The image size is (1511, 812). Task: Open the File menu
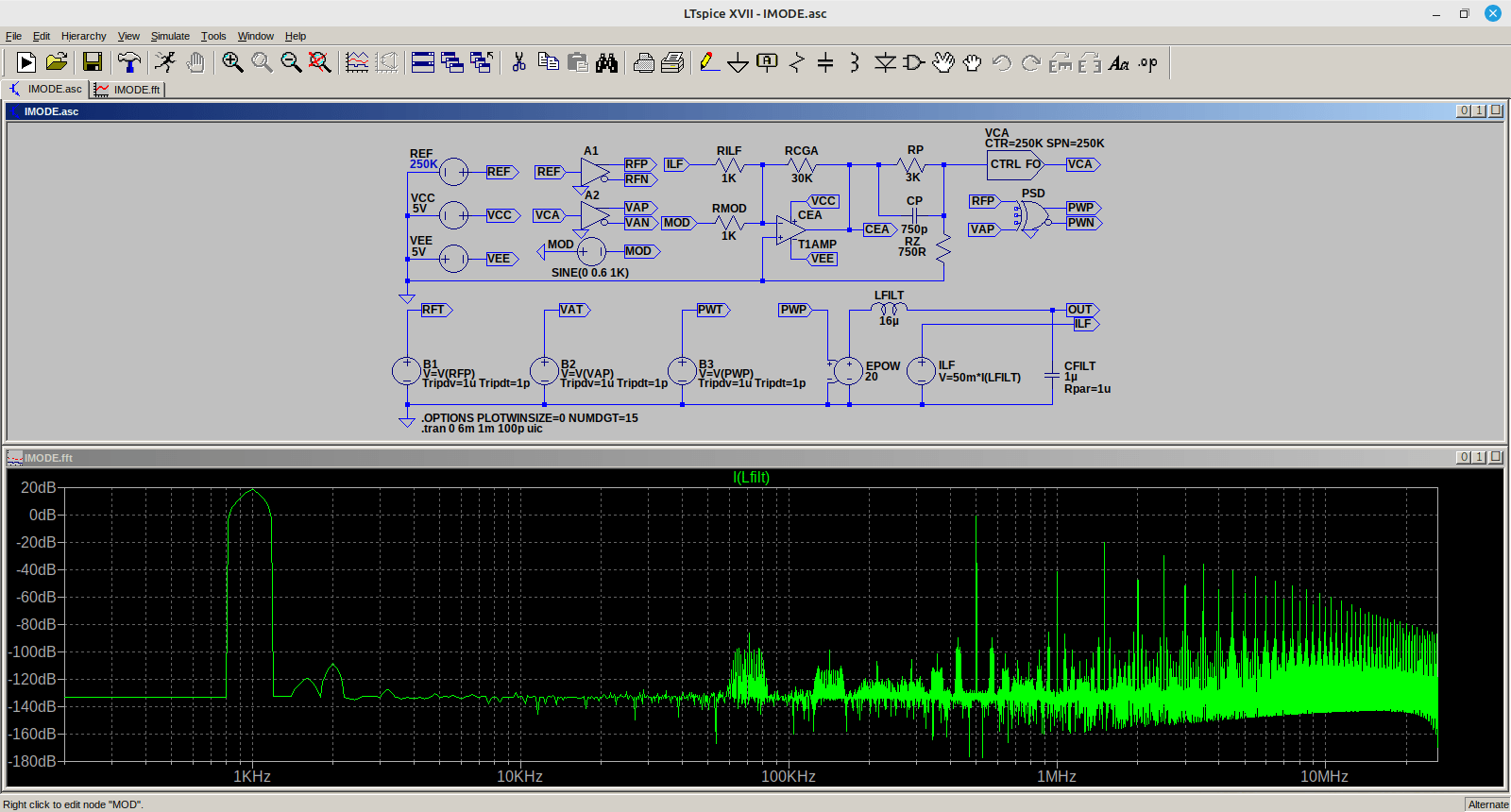(13, 36)
